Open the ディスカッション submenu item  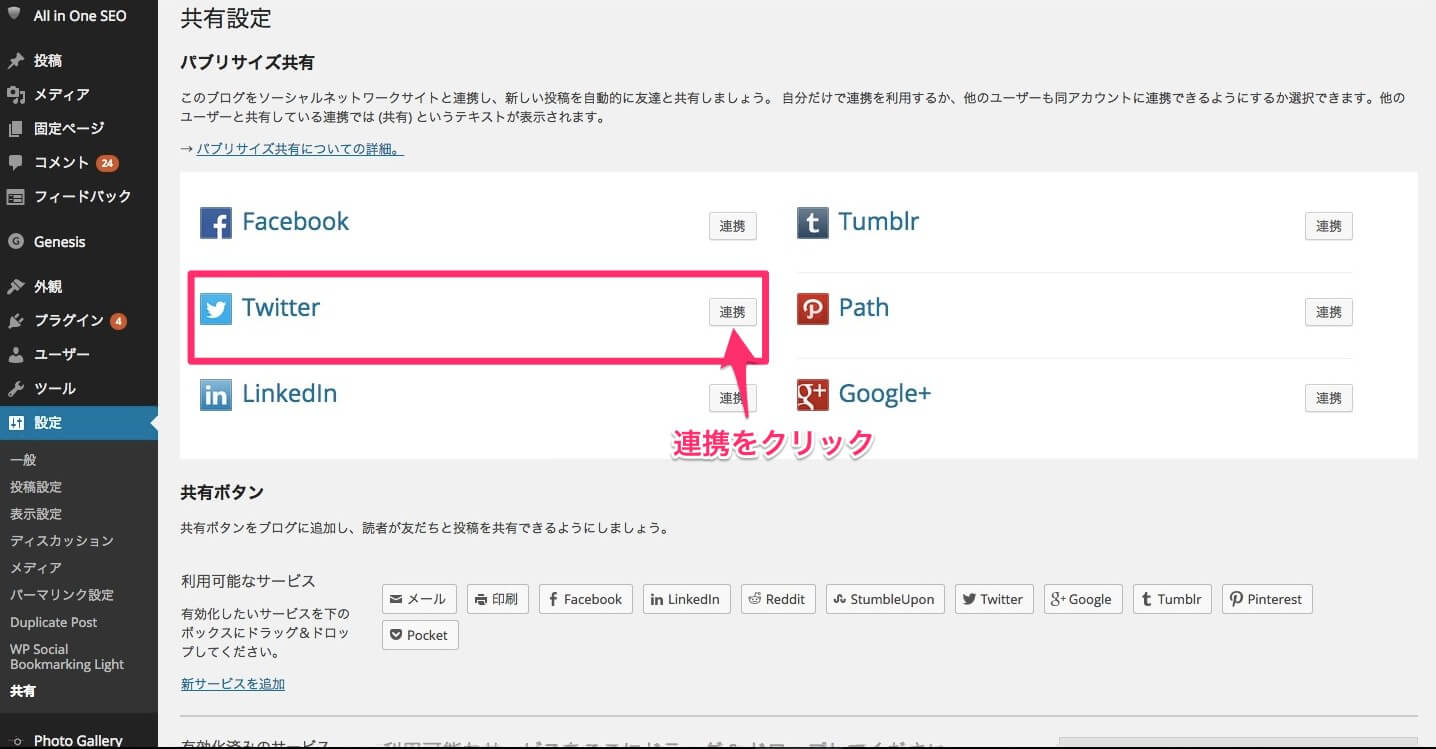point(62,541)
